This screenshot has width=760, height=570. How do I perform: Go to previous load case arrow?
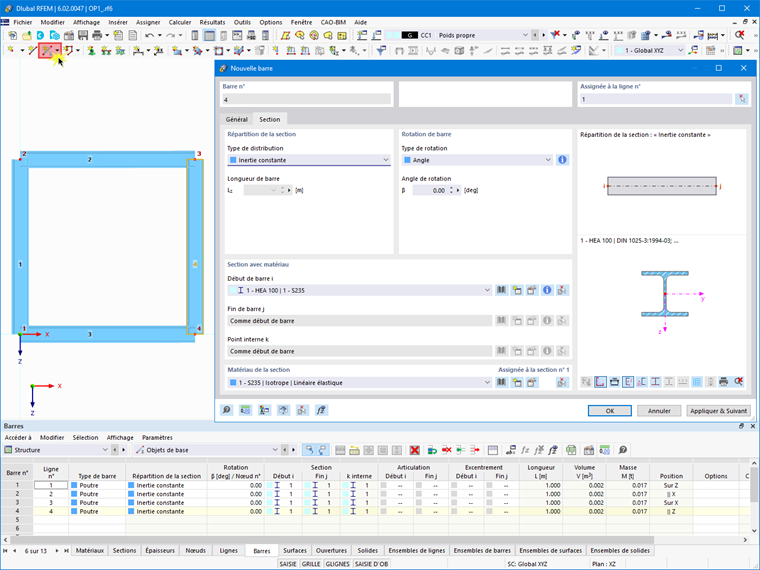pos(535,35)
